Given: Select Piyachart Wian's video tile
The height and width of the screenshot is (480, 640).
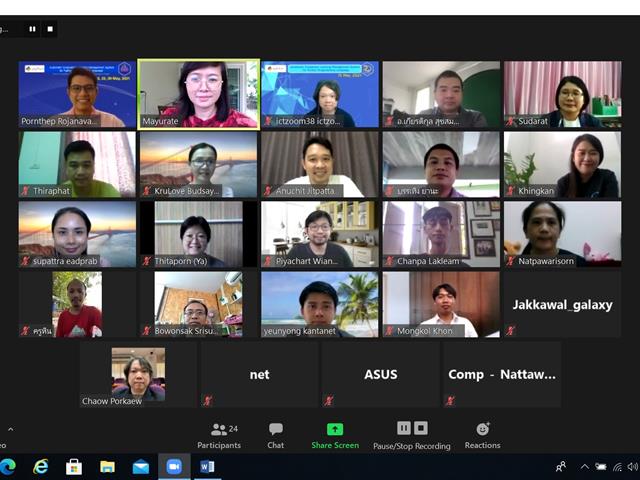Looking at the screenshot, I should 320,234.
